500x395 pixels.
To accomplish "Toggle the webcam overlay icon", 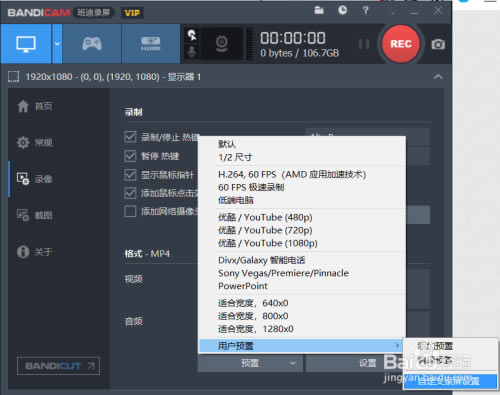I will [x=222, y=44].
